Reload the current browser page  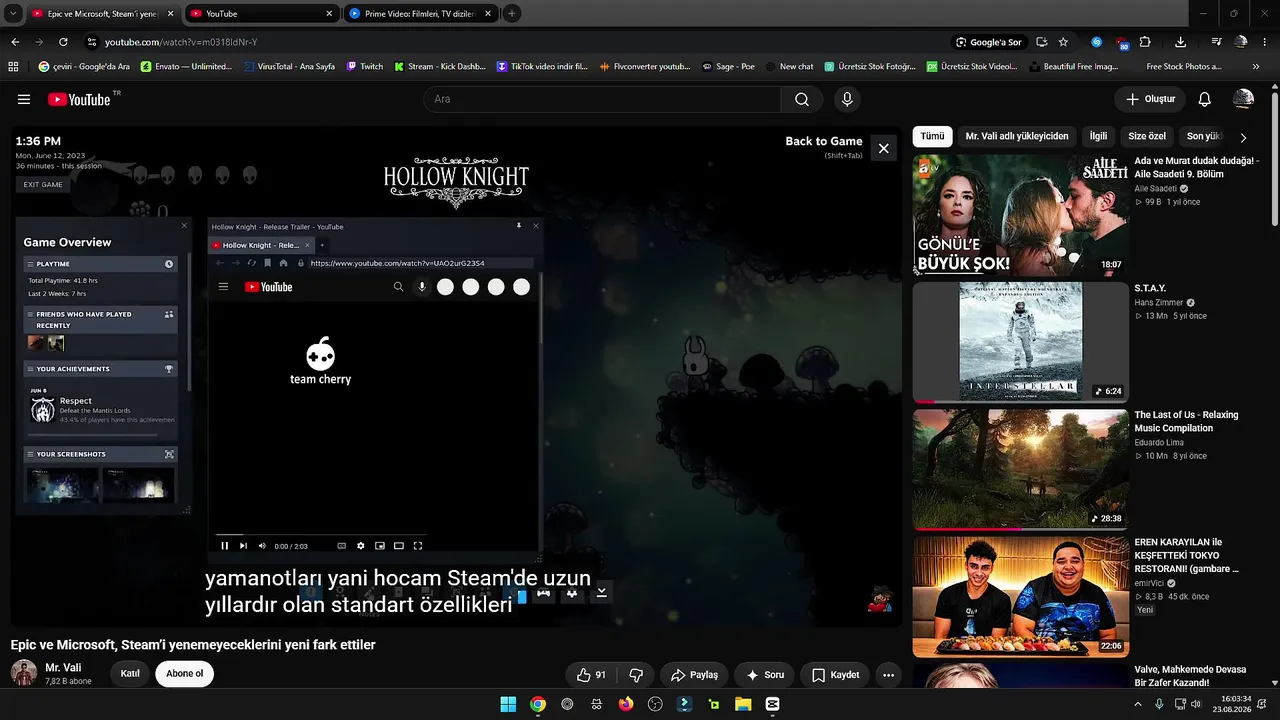63,42
